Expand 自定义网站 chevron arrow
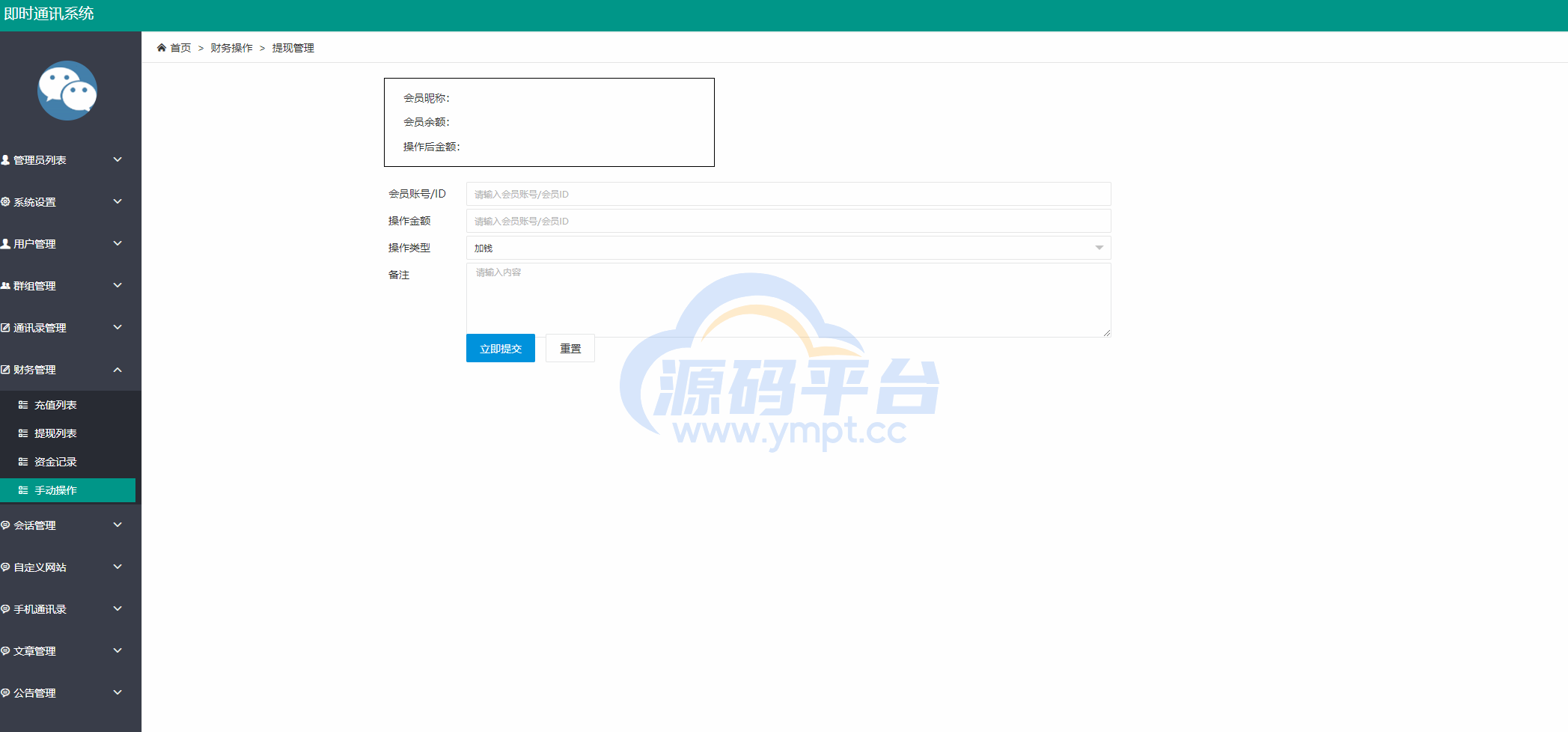 click(x=118, y=567)
